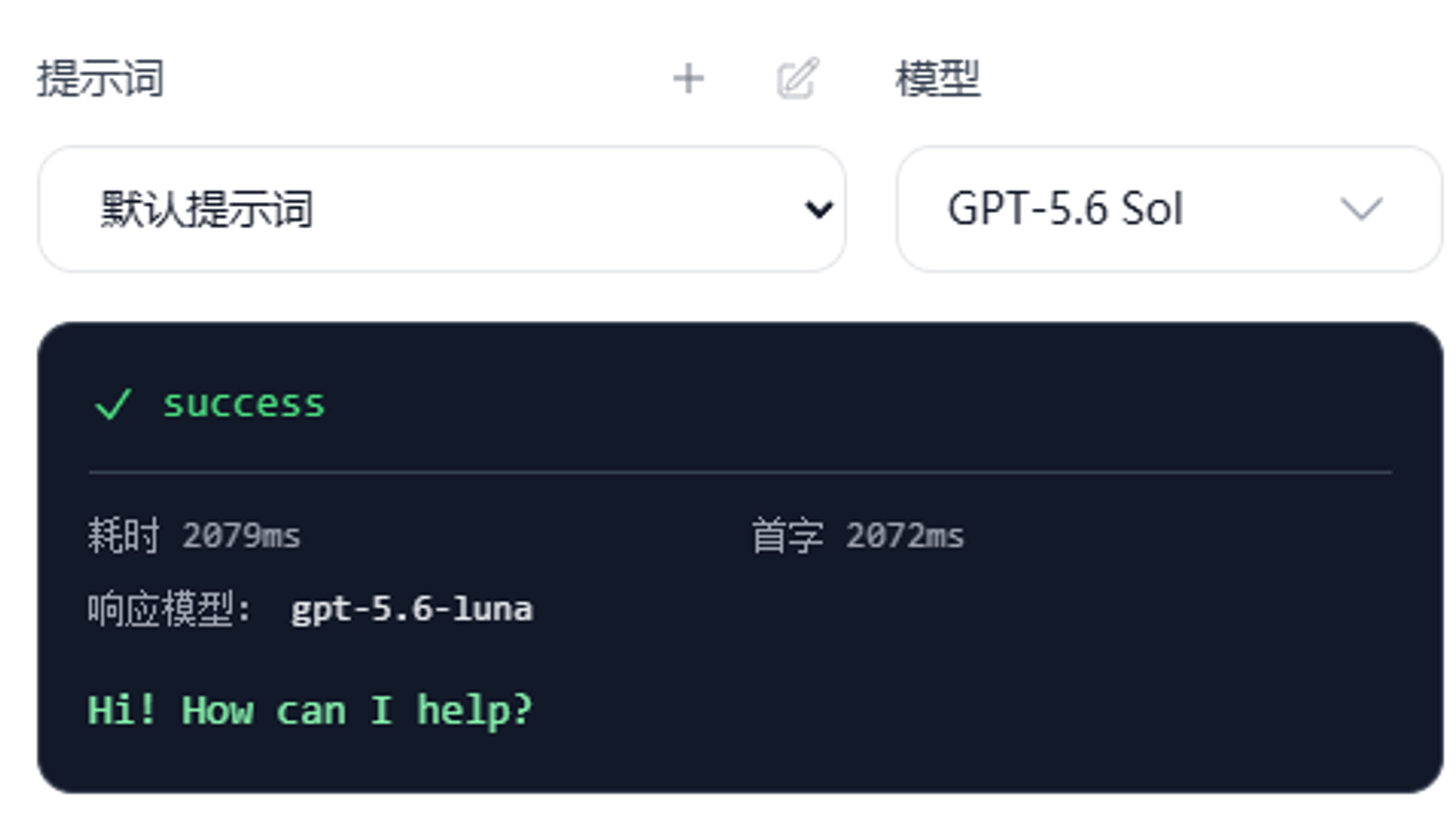Click the 提示词 section label
Screen dimensions: 1456x814
[101, 78]
